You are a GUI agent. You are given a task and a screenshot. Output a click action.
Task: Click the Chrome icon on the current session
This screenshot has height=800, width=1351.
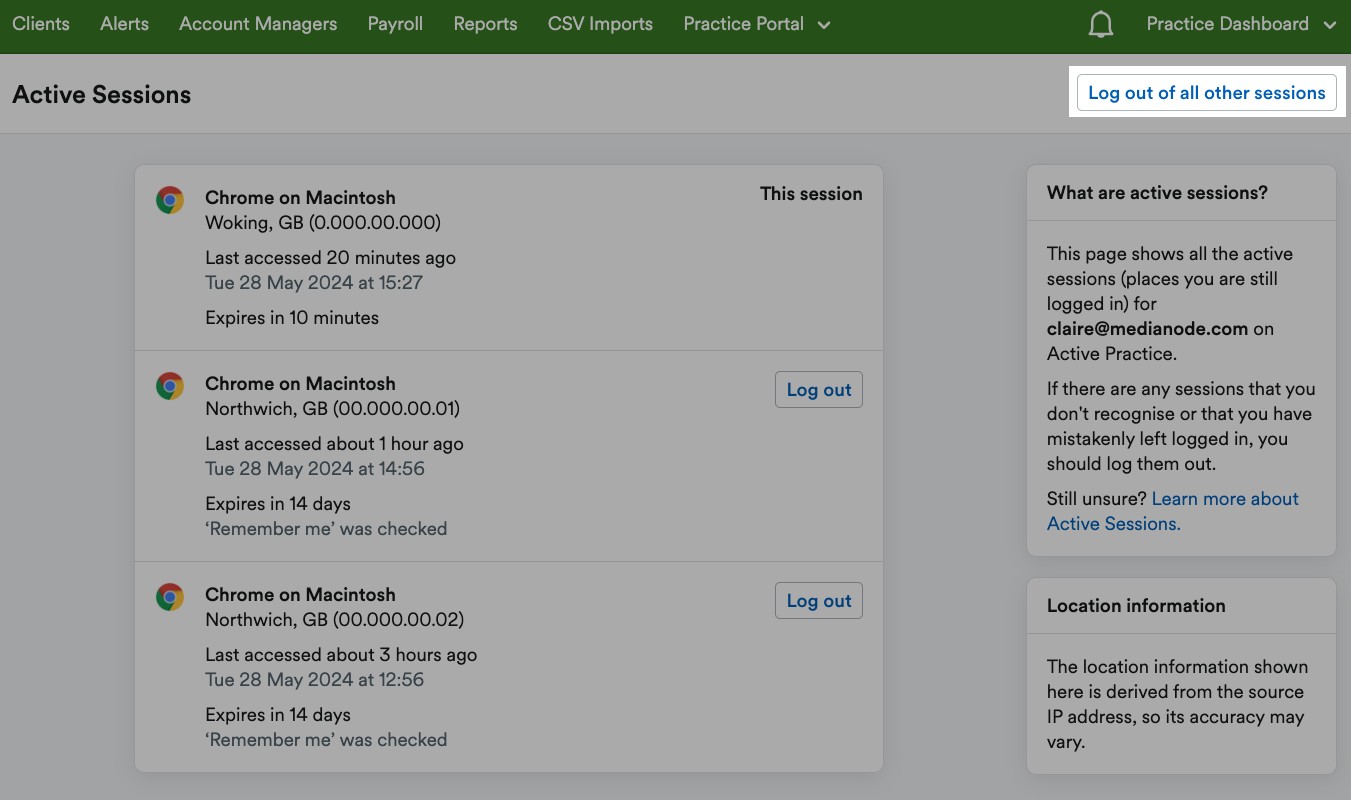[170, 200]
